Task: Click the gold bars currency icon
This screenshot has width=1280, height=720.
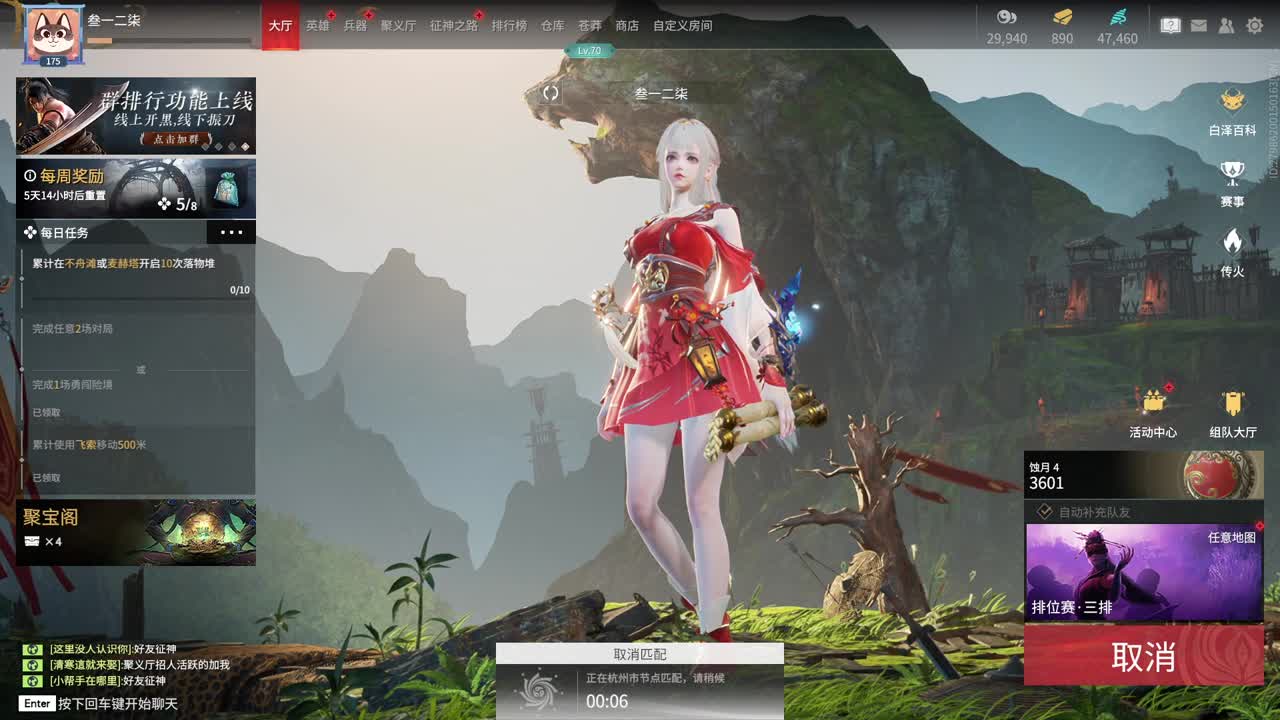Action: click(x=1062, y=17)
